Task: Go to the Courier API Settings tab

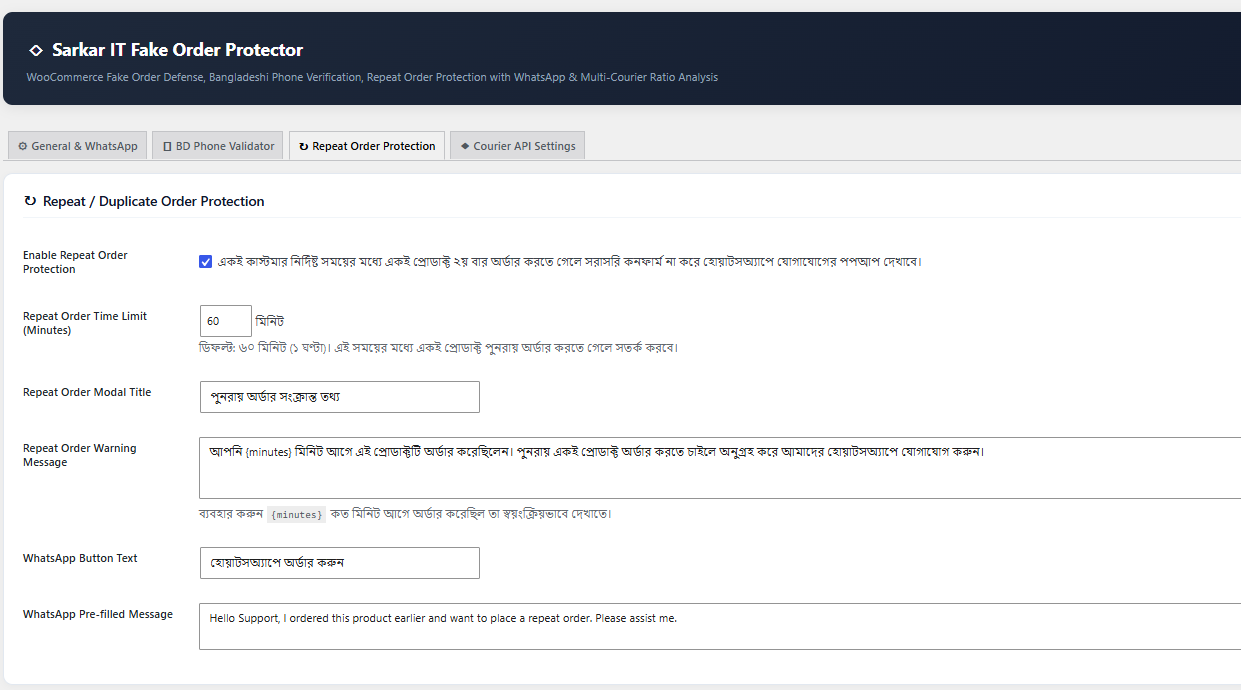Action: click(x=517, y=146)
